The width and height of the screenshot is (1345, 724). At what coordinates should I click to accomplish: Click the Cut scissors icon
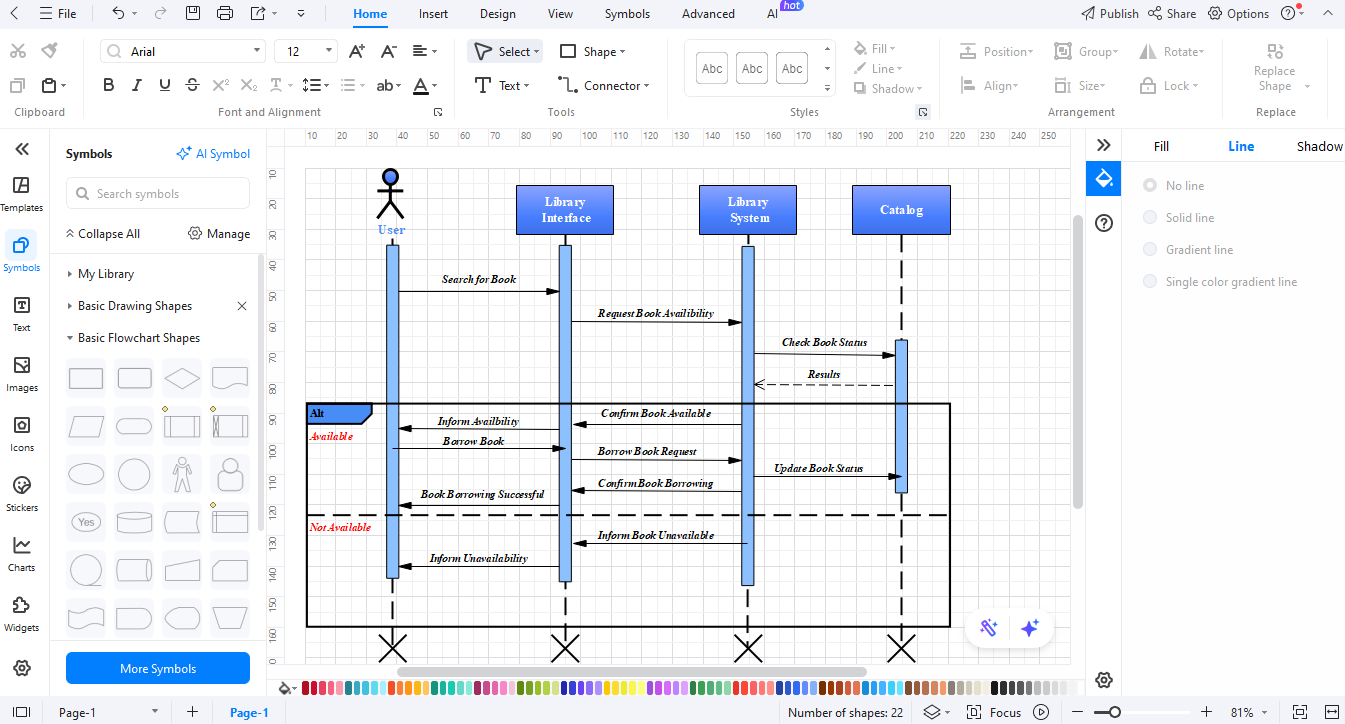(x=18, y=51)
